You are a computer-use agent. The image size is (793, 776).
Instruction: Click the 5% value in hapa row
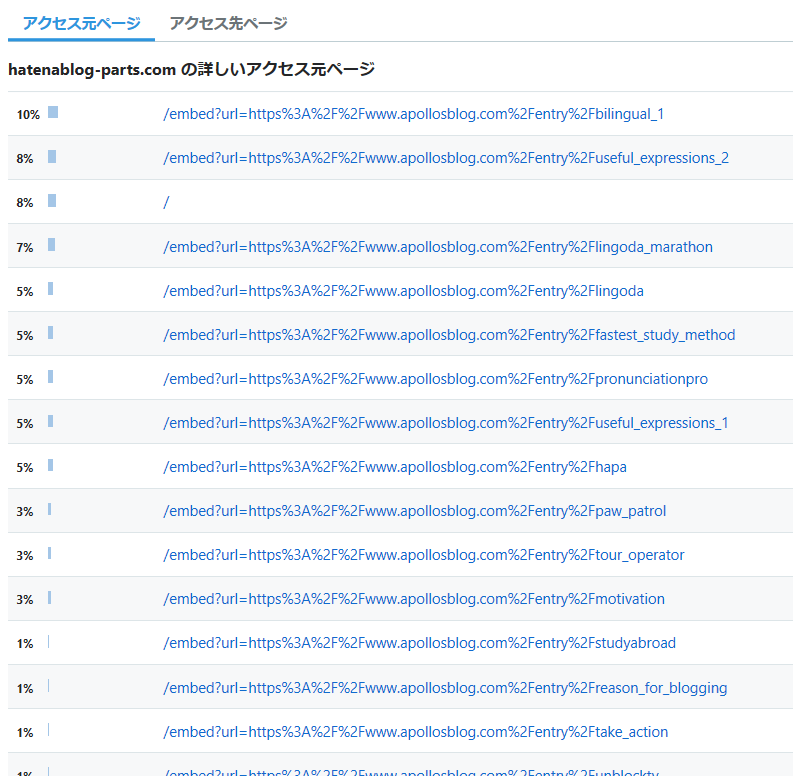pyautogui.click(x=25, y=467)
